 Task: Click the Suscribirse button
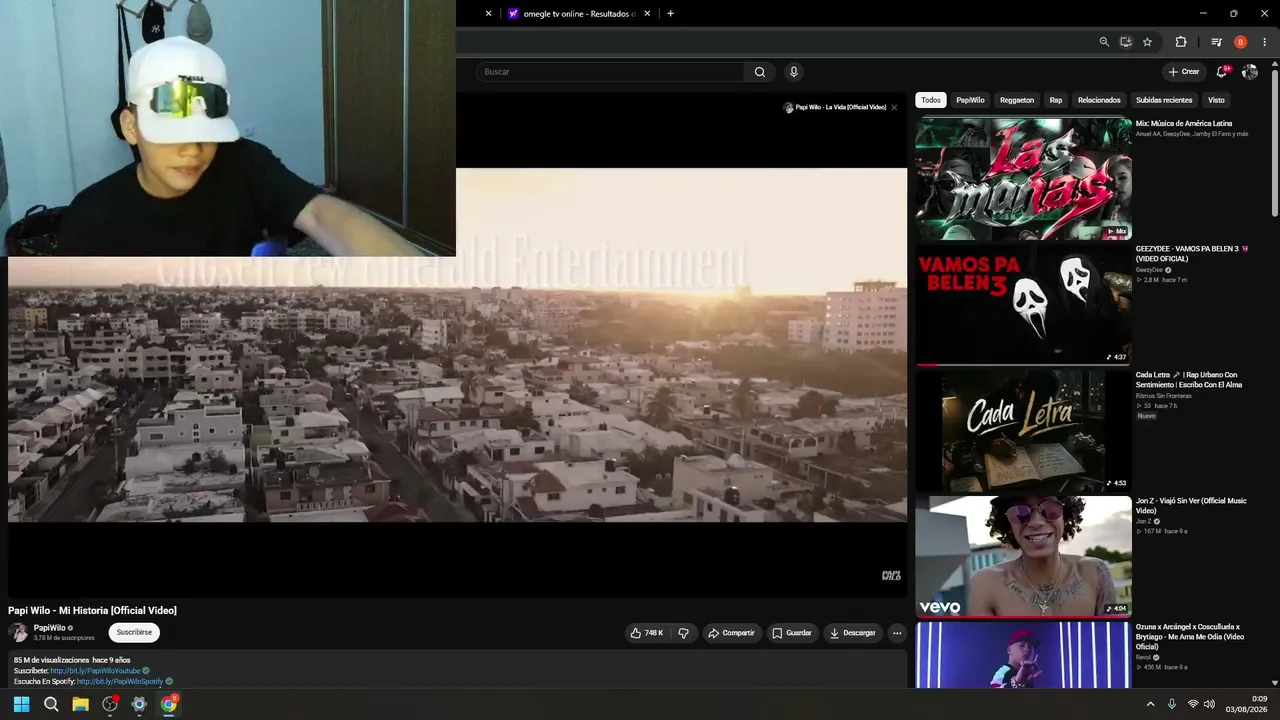click(x=134, y=632)
